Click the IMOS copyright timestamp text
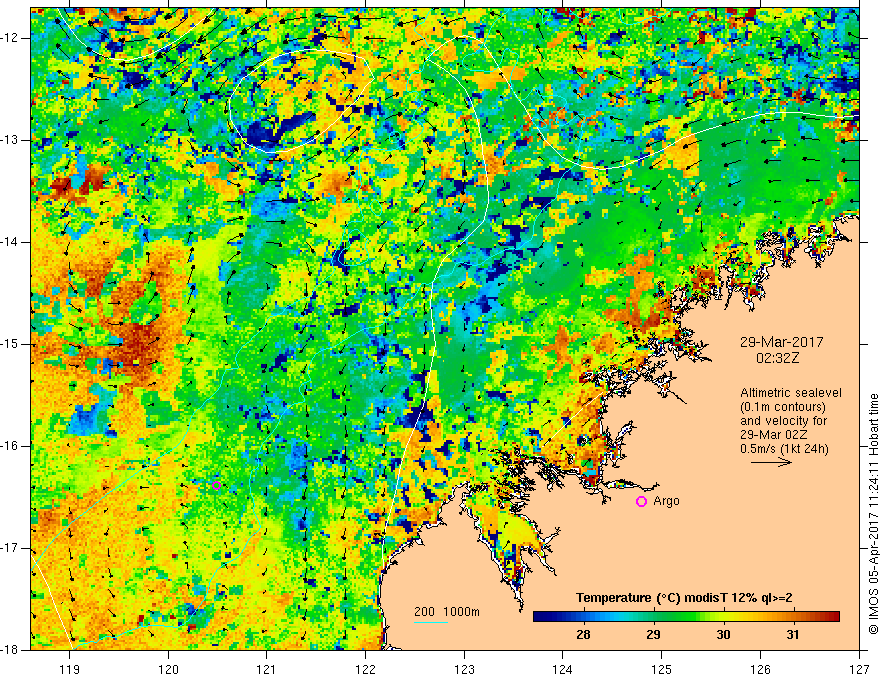Screen dimensions: 880x680 coord(873,513)
